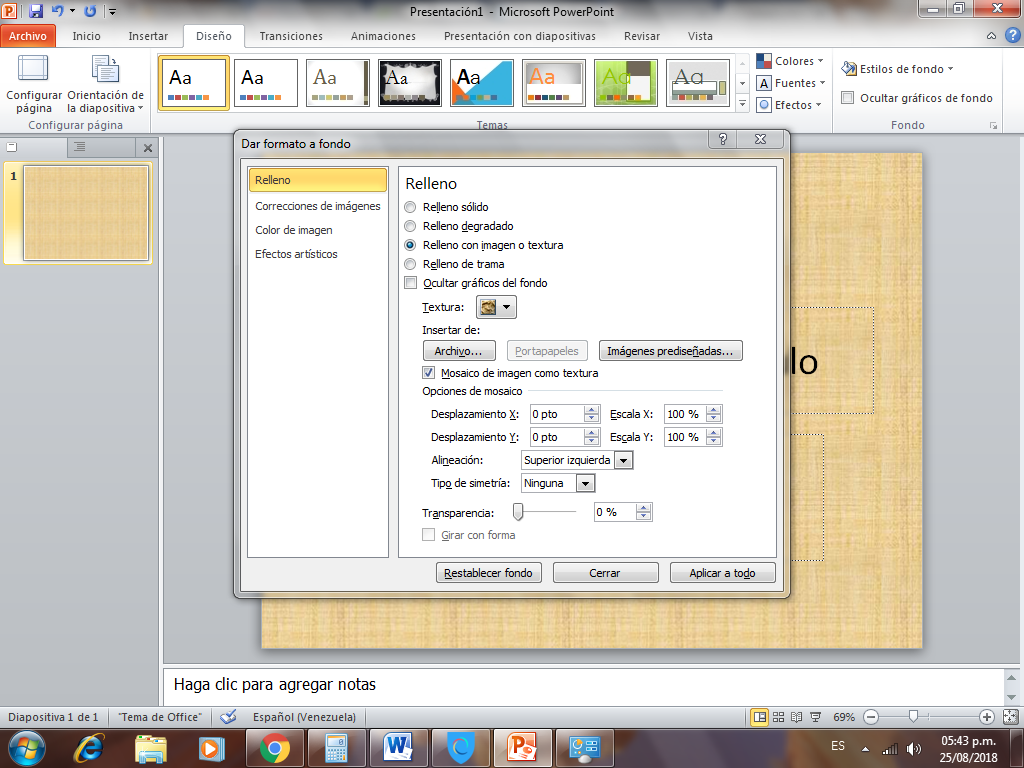Select the first Office theme thumbnail
1024x768 pixels.
(193, 82)
